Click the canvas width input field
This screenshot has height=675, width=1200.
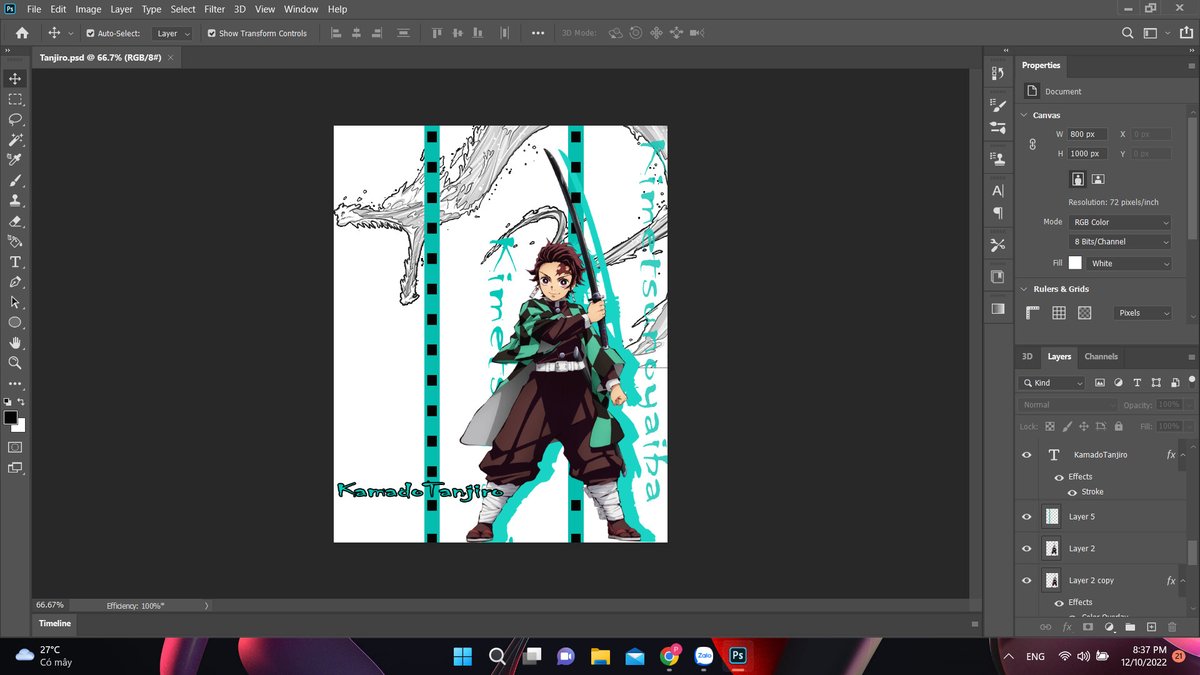tap(1086, 134)
